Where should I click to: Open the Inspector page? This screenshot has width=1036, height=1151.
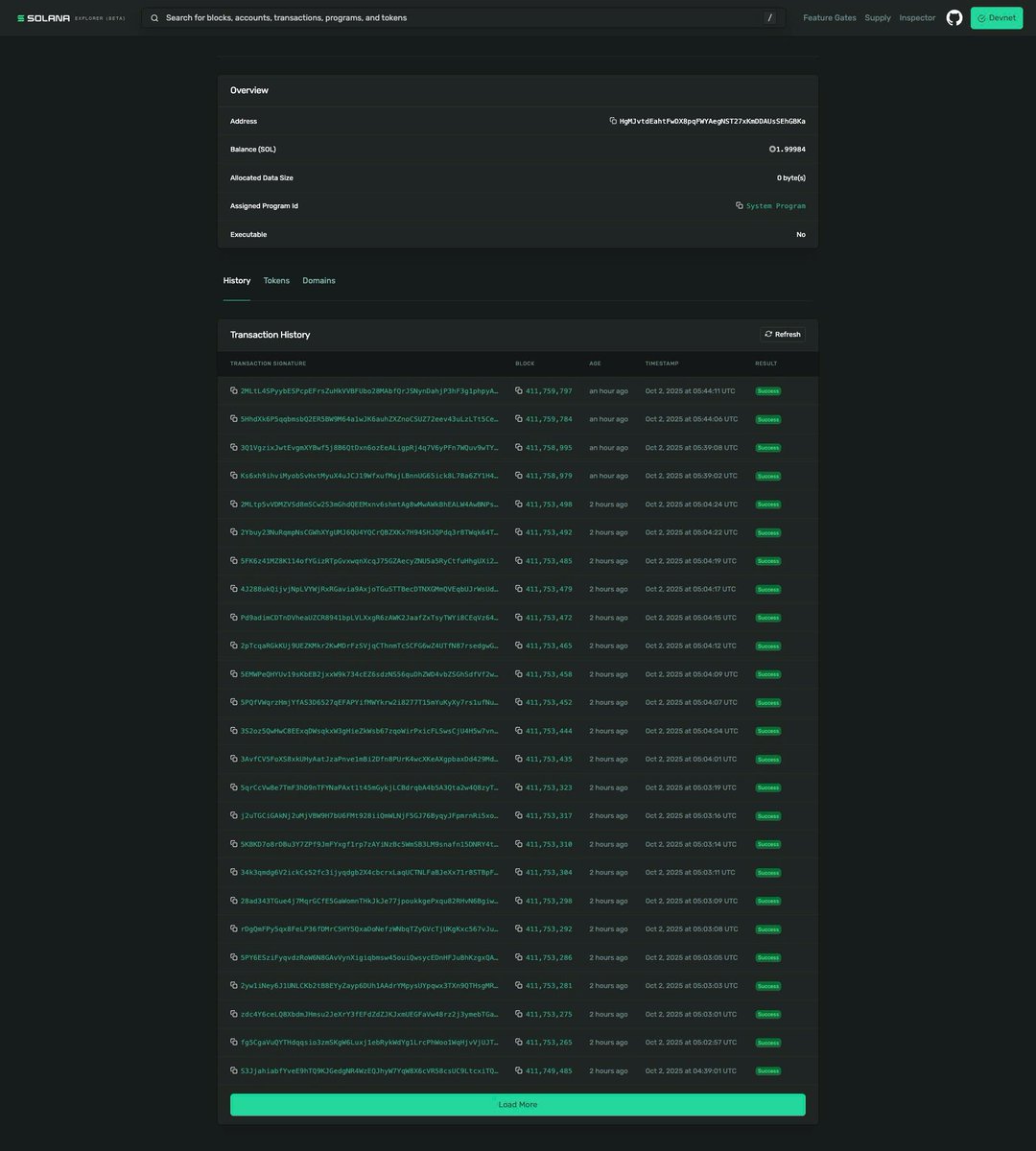(x=917, y=18)
